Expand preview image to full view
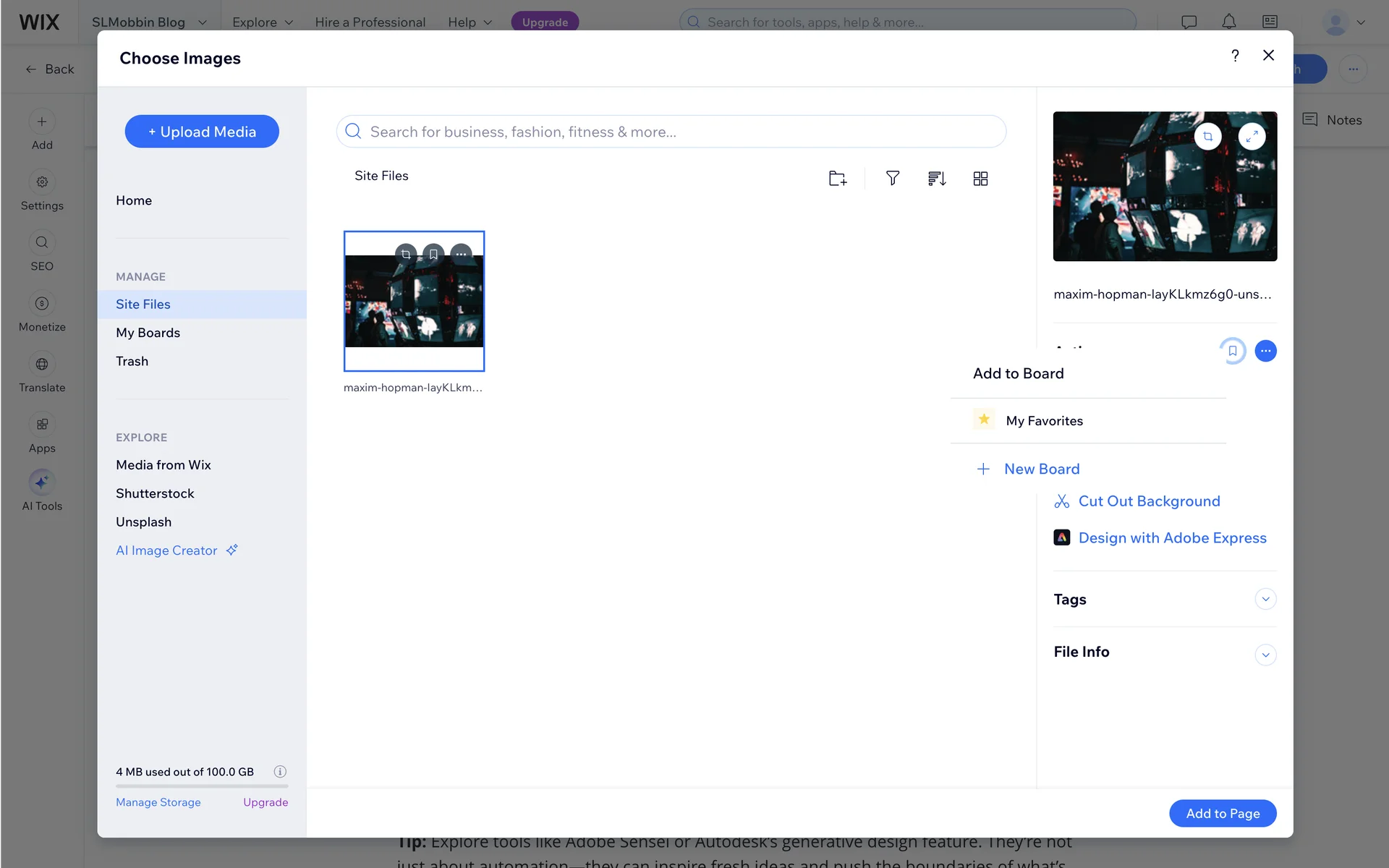The width and height of the screenshot is (1389, 868). 1252,137
